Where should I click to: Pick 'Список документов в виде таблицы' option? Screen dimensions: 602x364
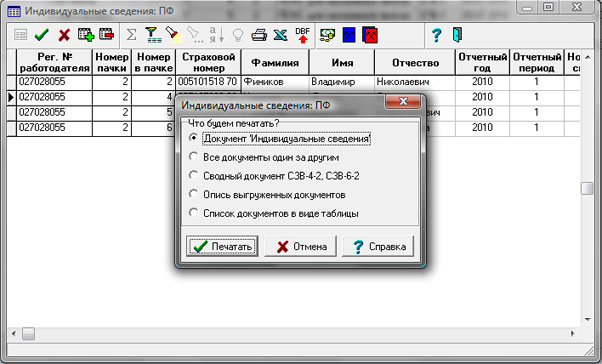point(274,213)
